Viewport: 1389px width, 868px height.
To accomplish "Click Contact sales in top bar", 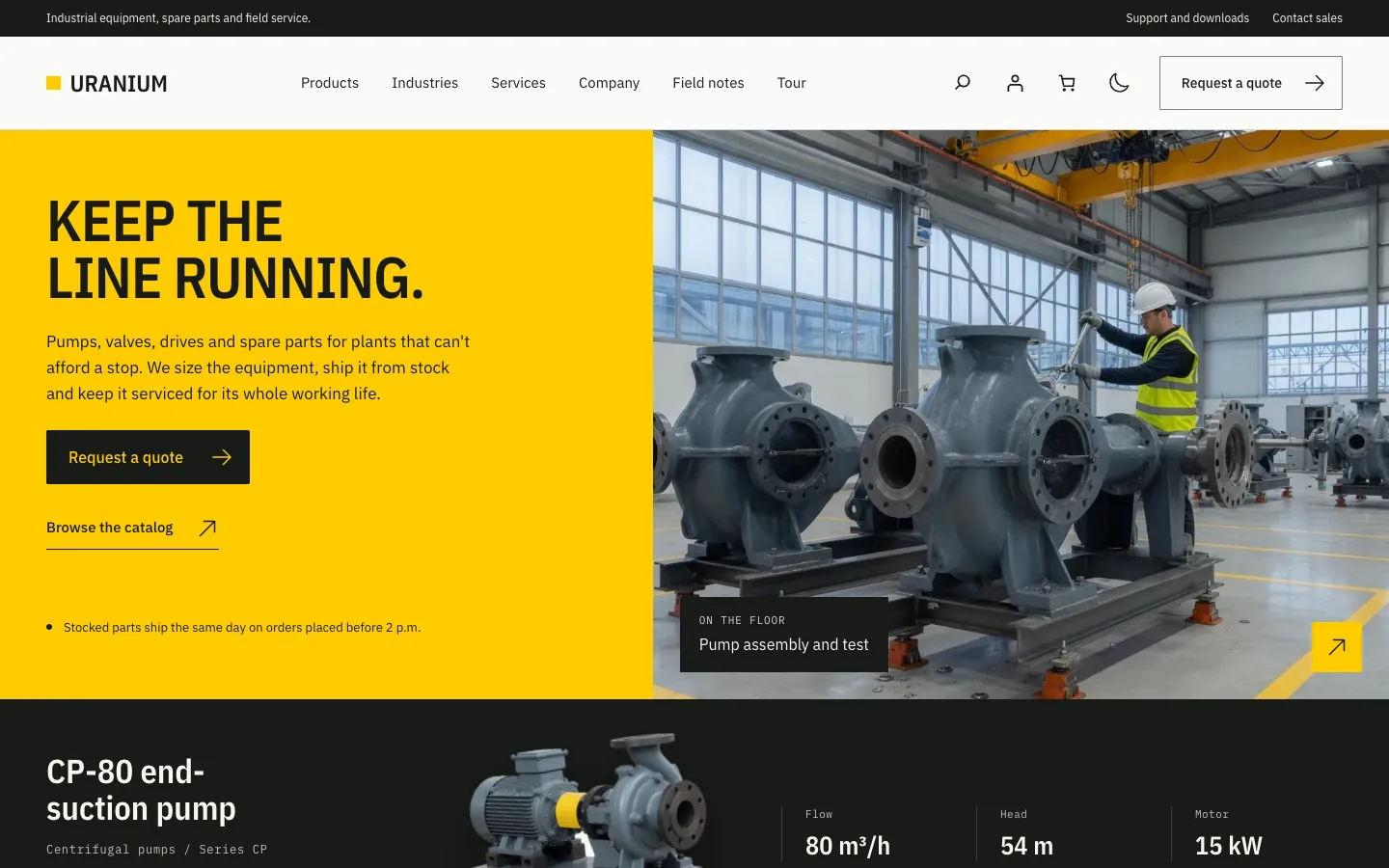I will point(1307,18).
